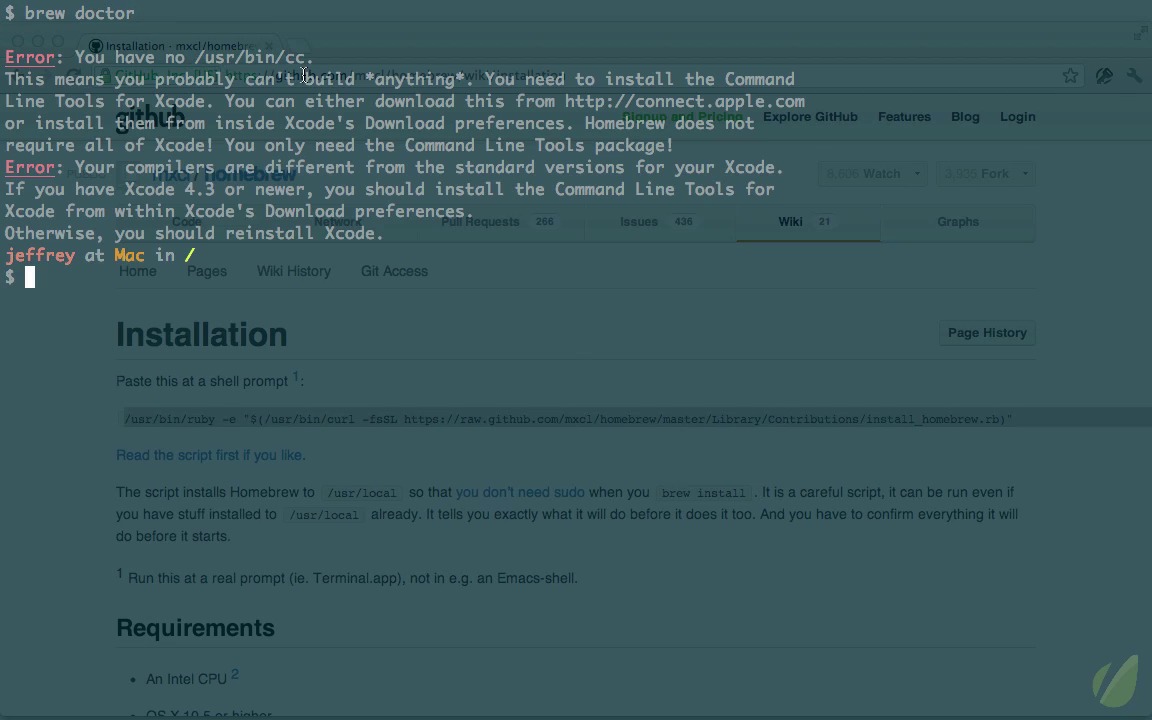Click 'Run this at a real prompt' footnote text
The image size is (1152, 720).
click(x=353, y=578)
